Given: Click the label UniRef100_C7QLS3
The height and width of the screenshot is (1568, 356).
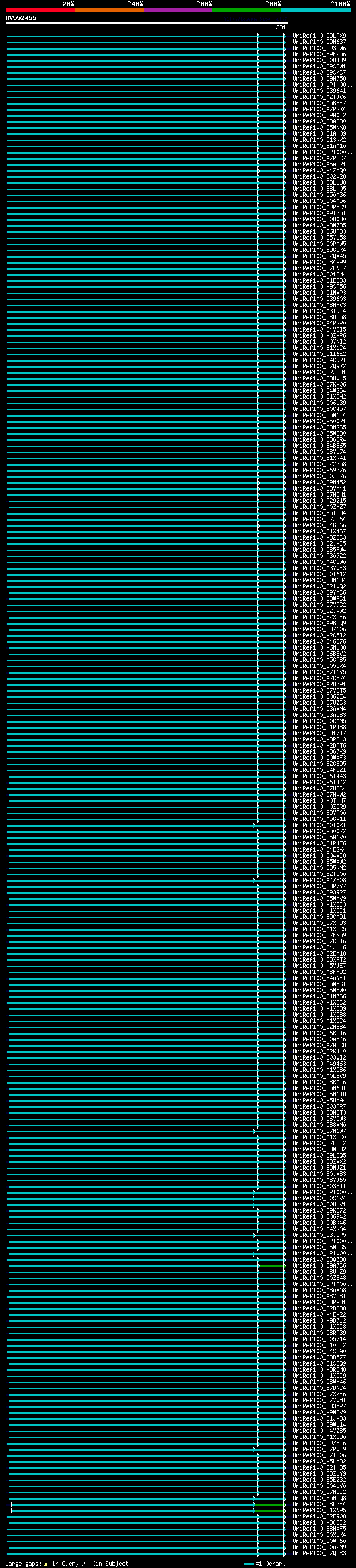Looking at the screenshot, I should coord(319,1554).
